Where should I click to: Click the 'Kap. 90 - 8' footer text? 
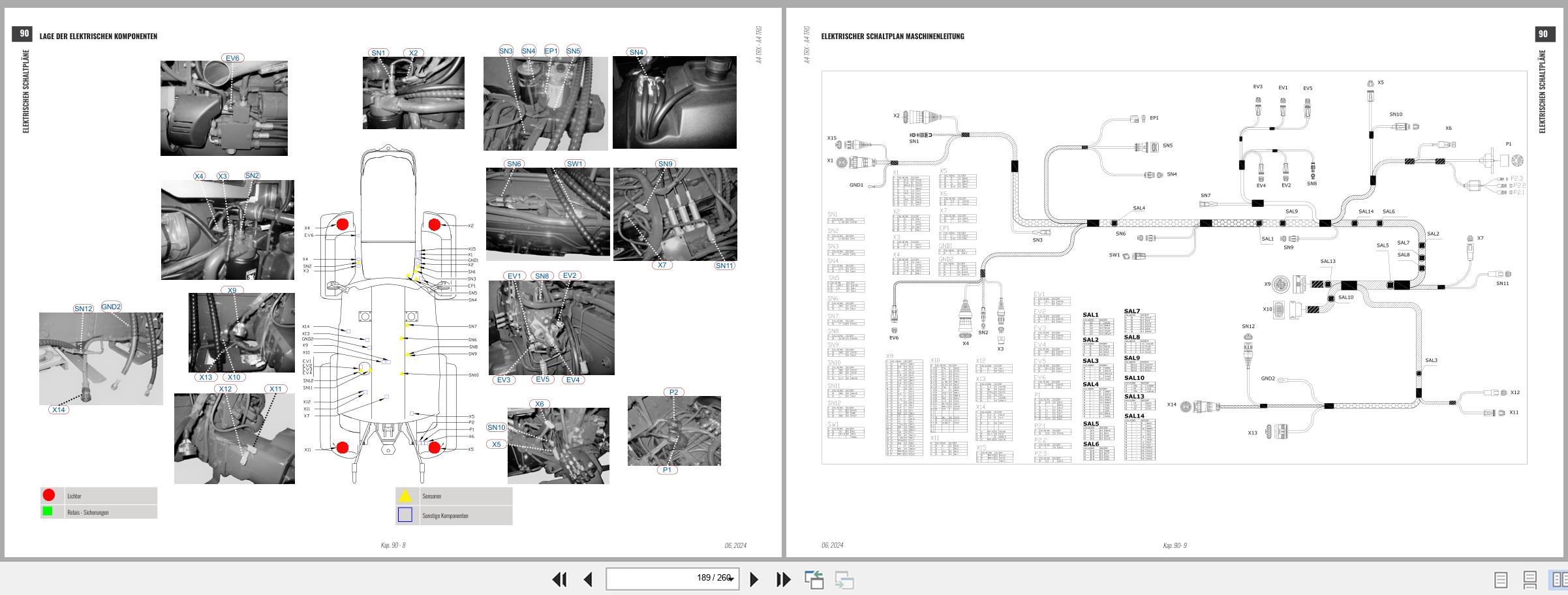tap(393, 545)
